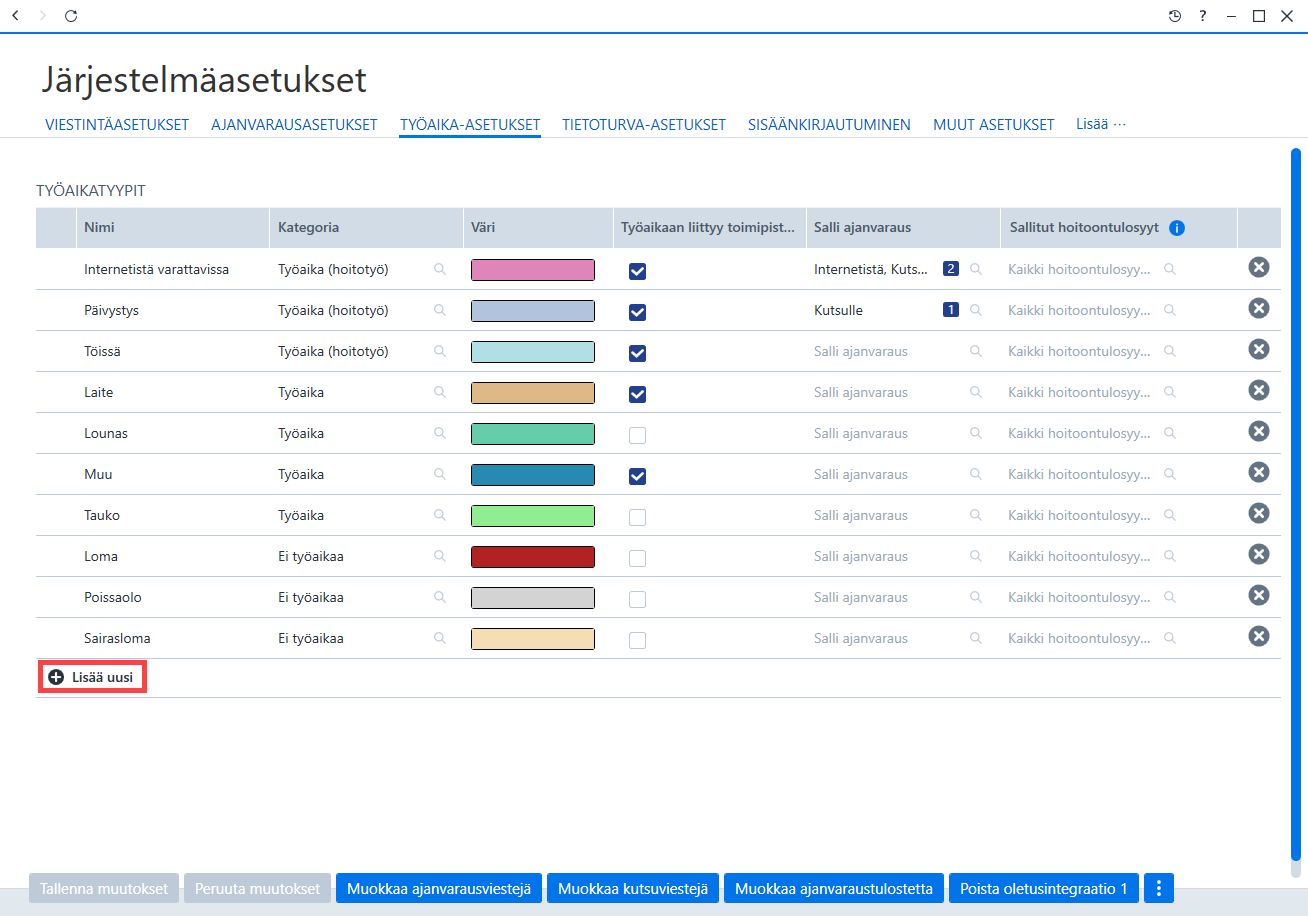Remove the Muu row
The height and width of the screenshot is (916, 1308).
1259,472
